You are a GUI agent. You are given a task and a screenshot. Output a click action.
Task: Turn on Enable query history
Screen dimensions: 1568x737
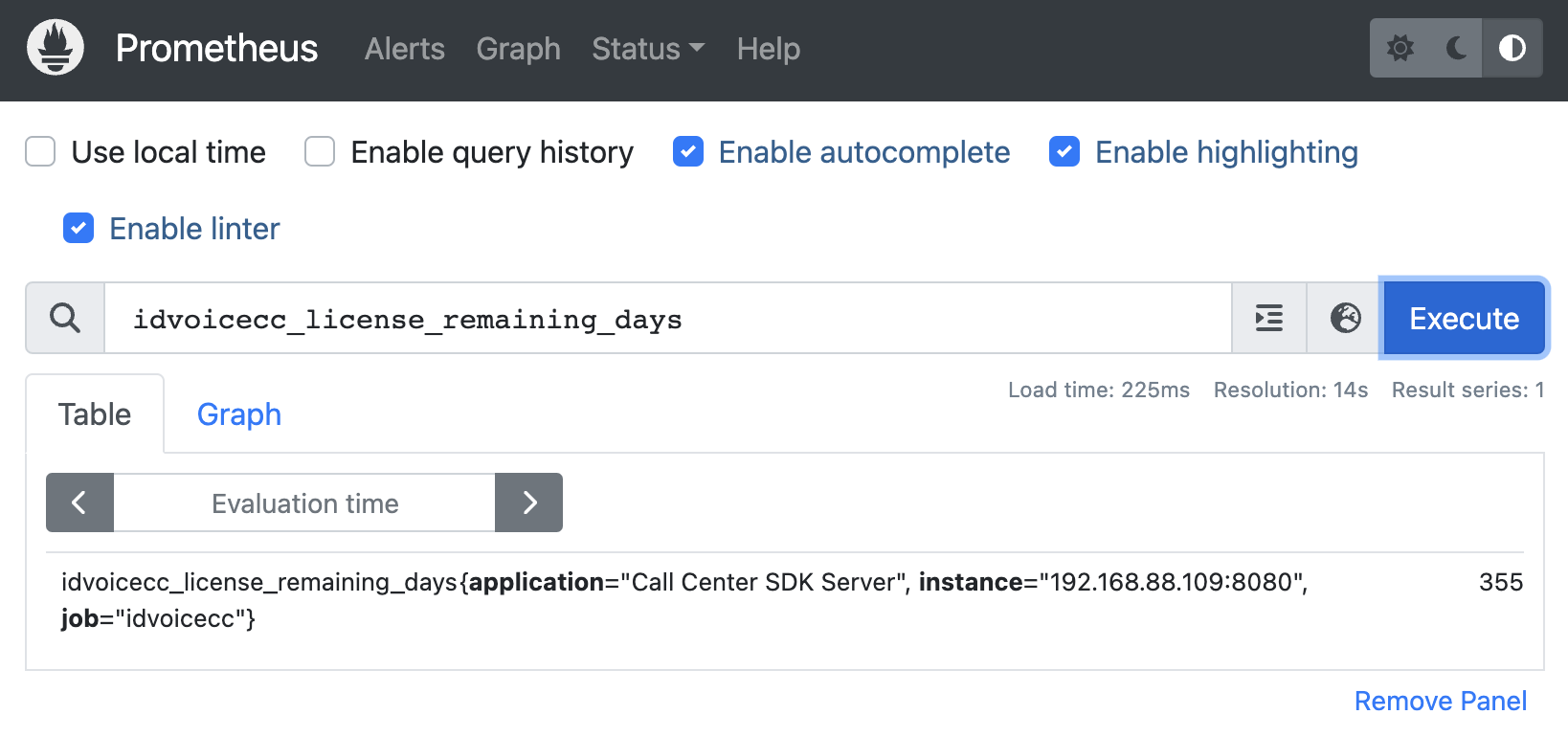(320, 151)
